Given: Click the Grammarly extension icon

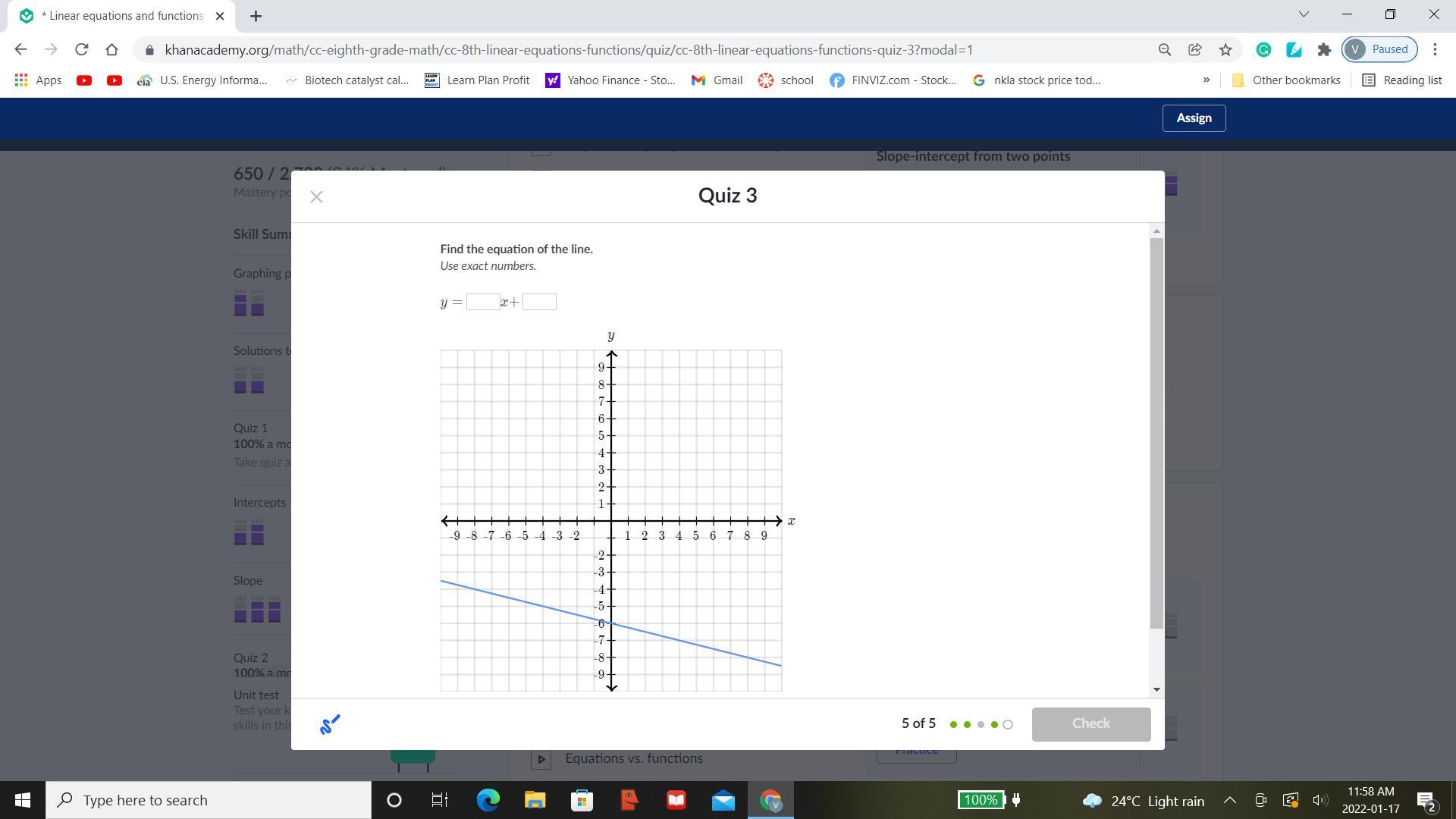Looking at the screenshot, I should pyautogui.click(x=1263, y=50).
